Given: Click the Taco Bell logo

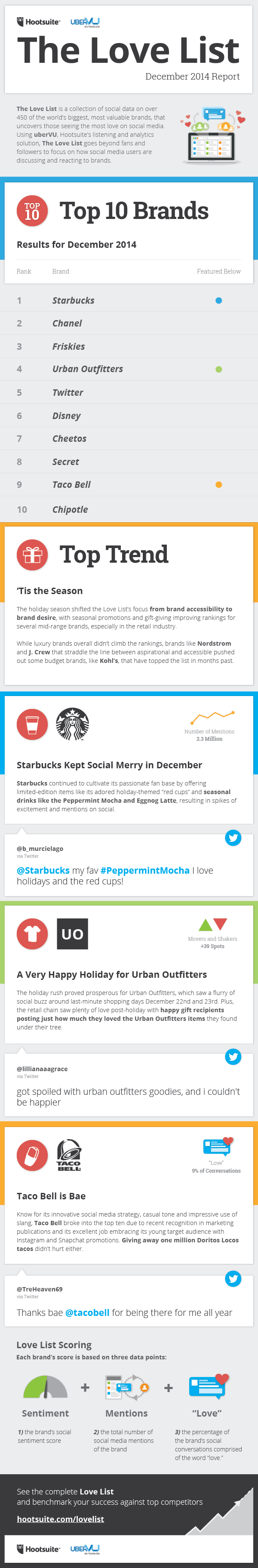Looking at the screenshot, I should coord(69,1155).
